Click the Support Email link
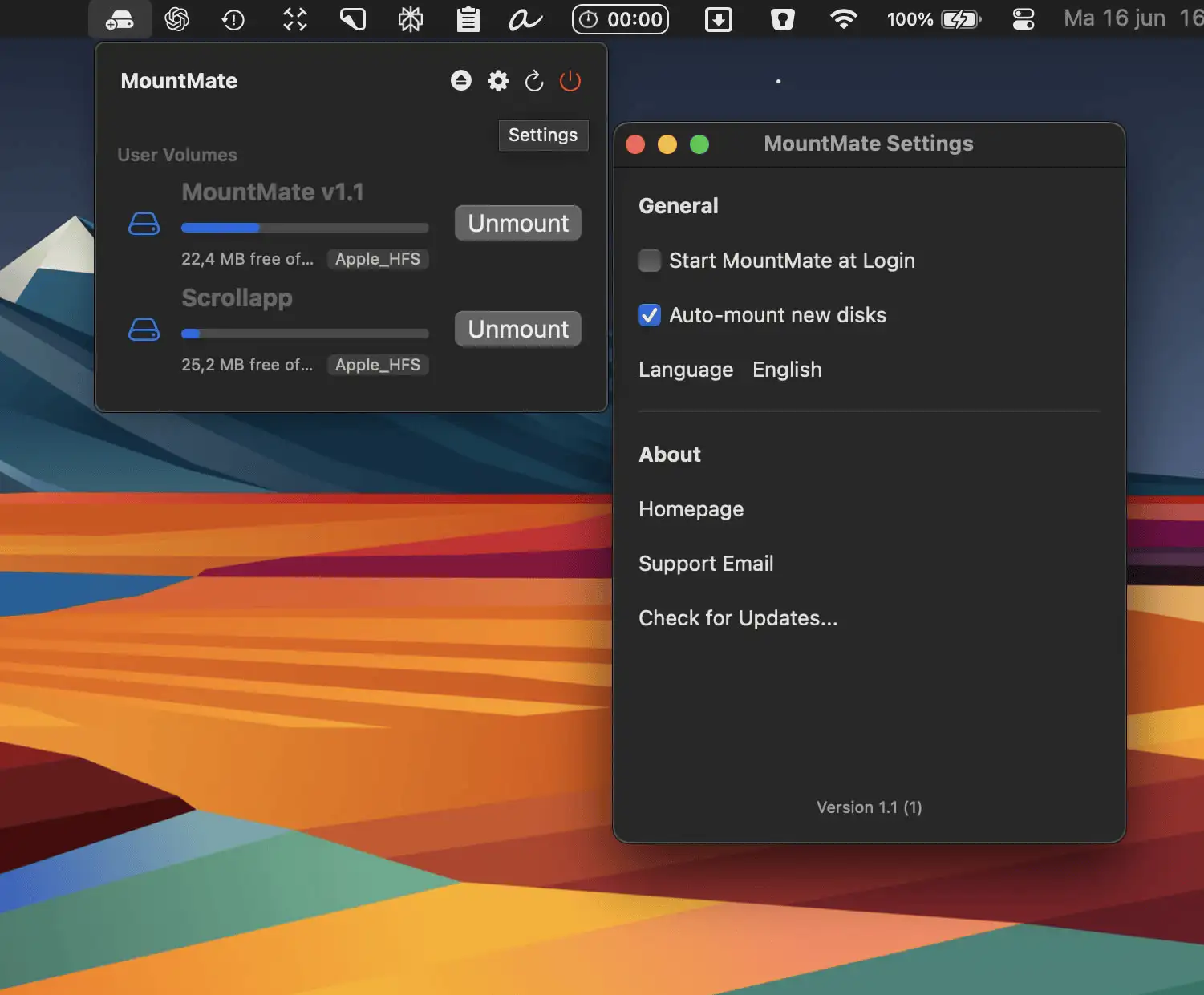 pos(706,564)
